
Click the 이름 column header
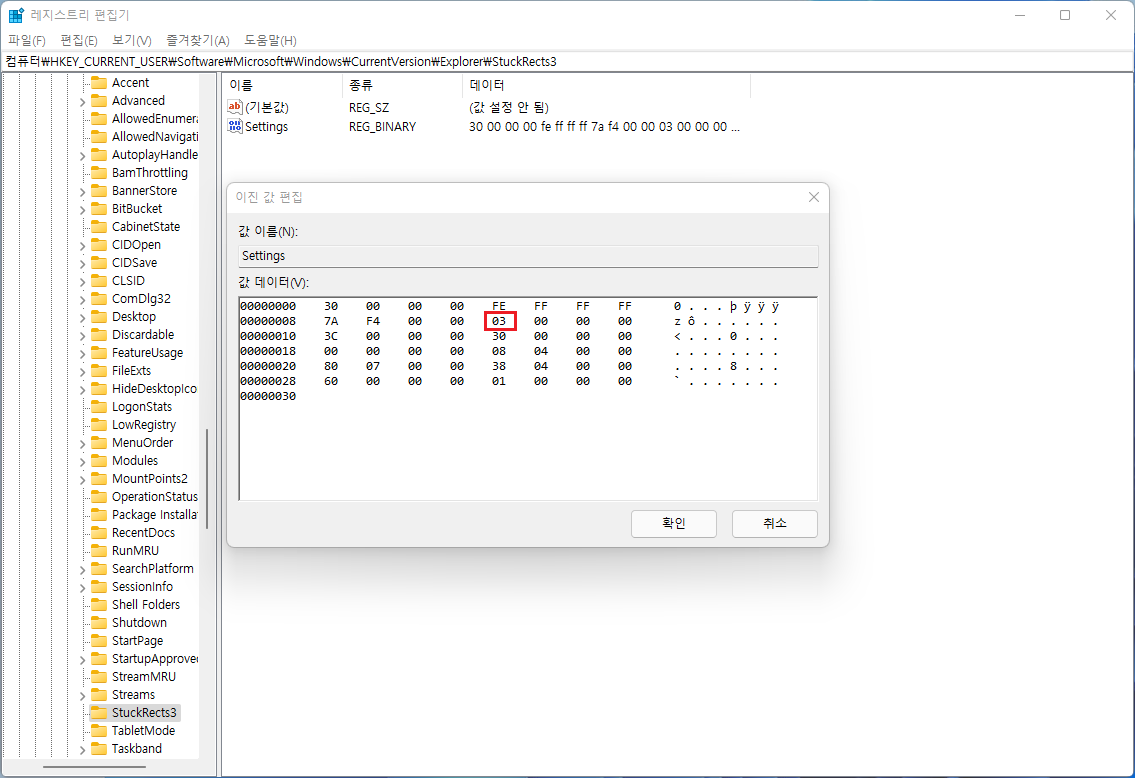(282, 85)
